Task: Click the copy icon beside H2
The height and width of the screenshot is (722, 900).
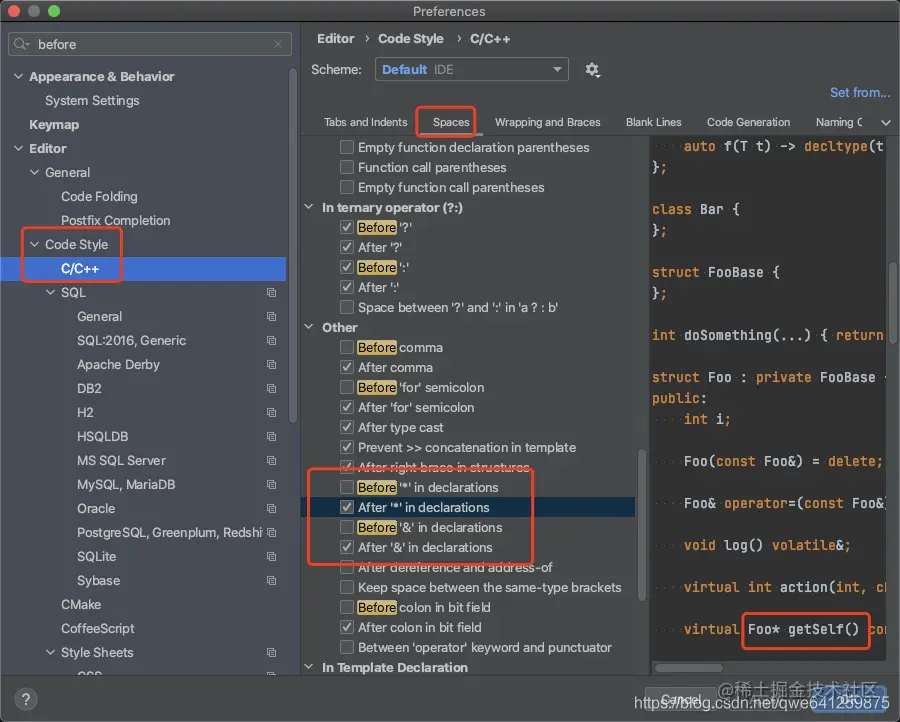Action: tap(271, 413)
